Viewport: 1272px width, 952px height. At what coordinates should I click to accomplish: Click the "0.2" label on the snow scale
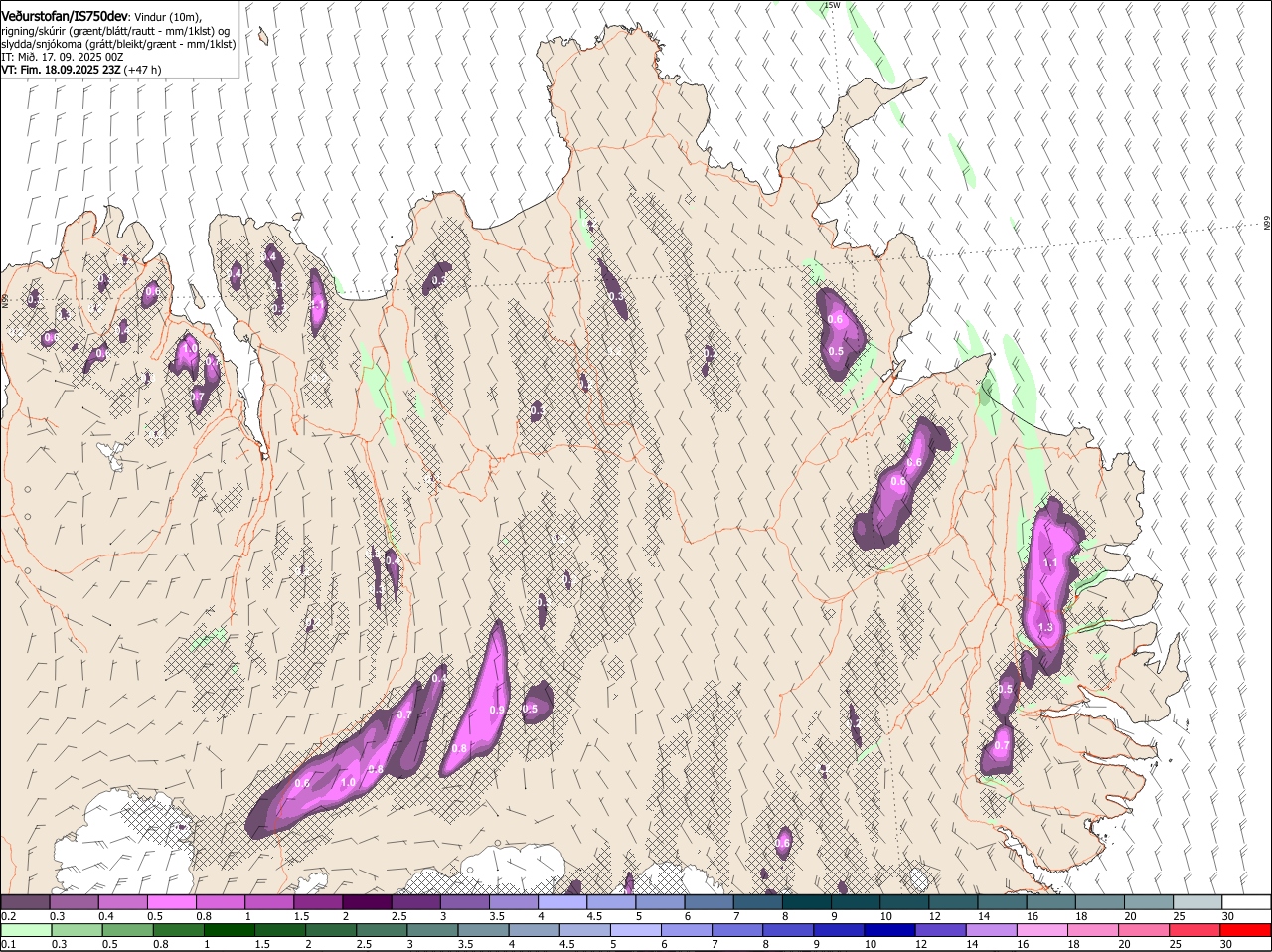(x=8, y=915)
